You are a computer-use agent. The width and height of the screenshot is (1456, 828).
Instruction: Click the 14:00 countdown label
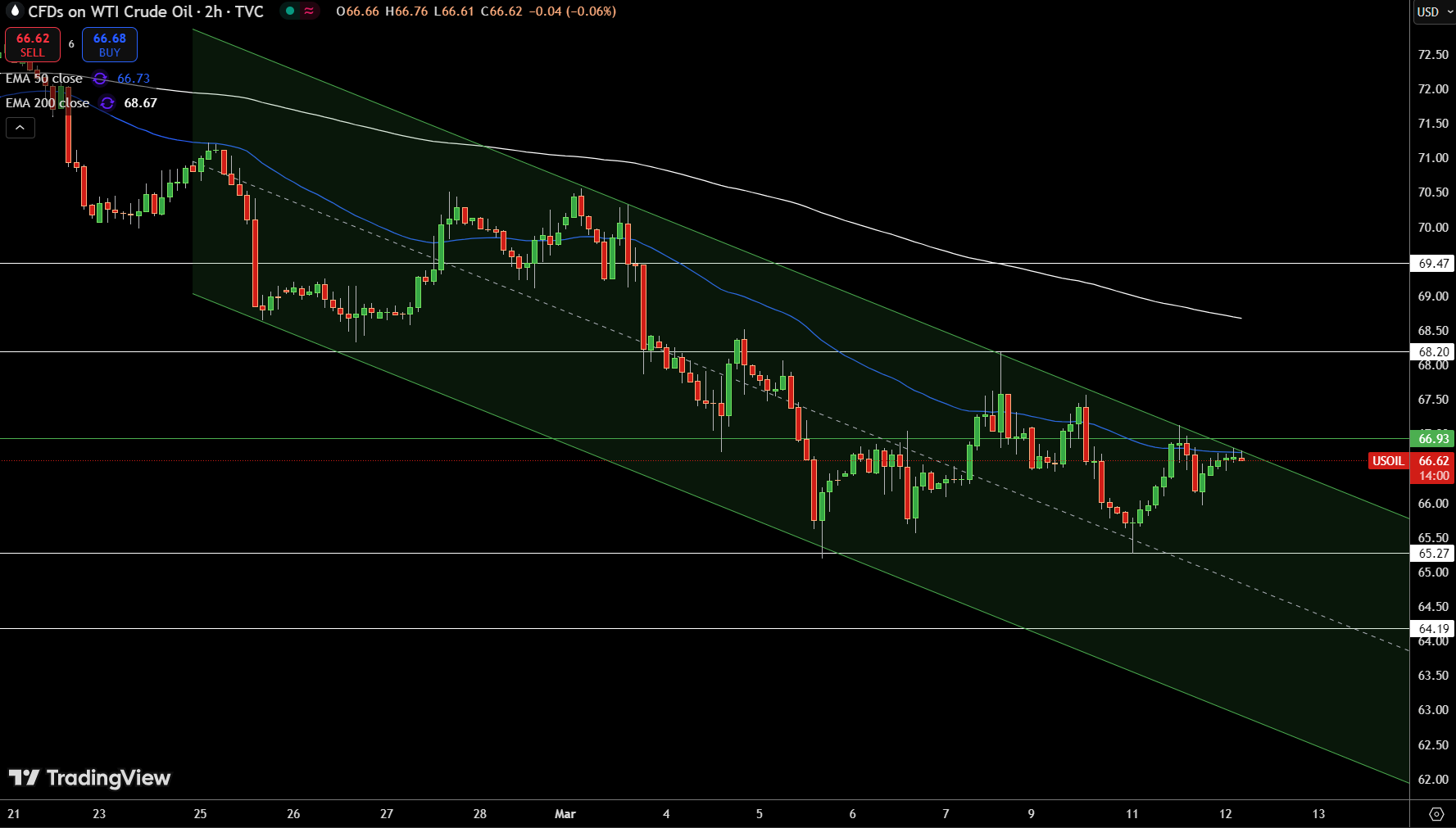(1433, 476)
